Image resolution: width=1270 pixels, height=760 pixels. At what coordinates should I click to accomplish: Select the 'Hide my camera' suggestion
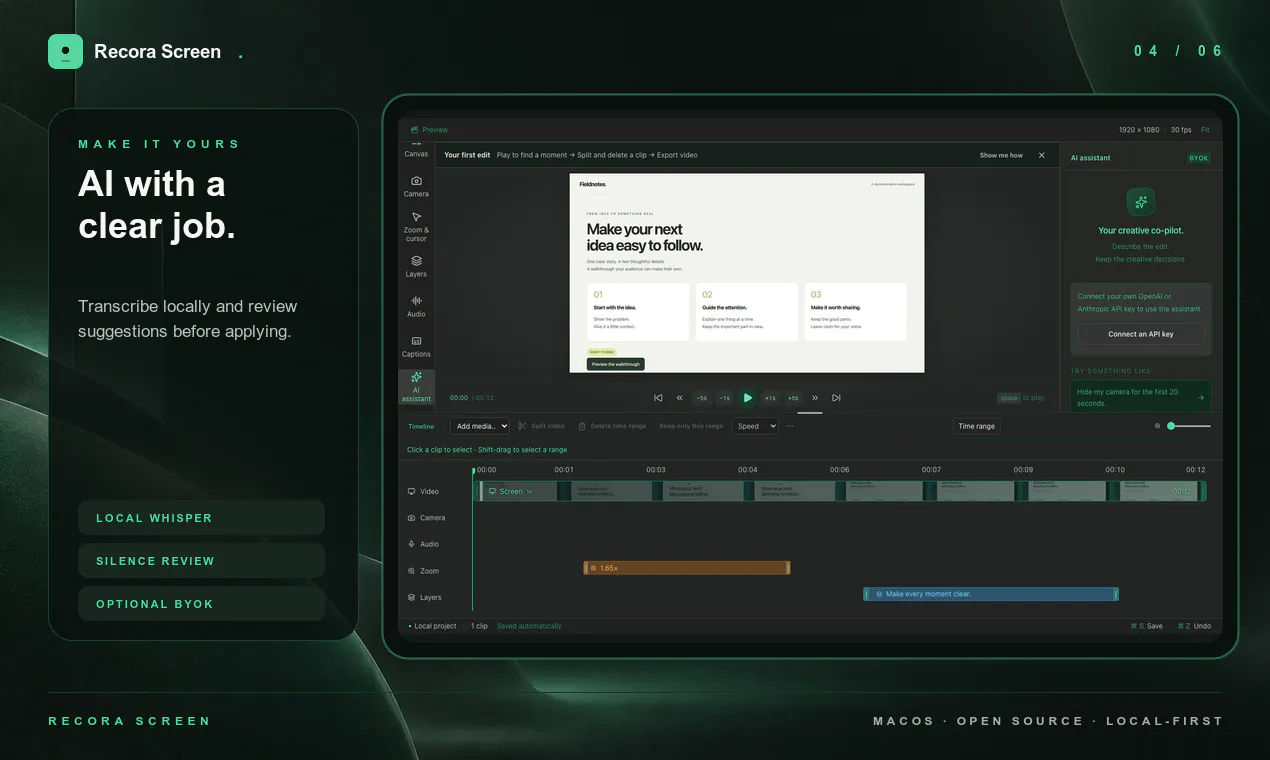pyautogui.click(x=1141, y=397)
